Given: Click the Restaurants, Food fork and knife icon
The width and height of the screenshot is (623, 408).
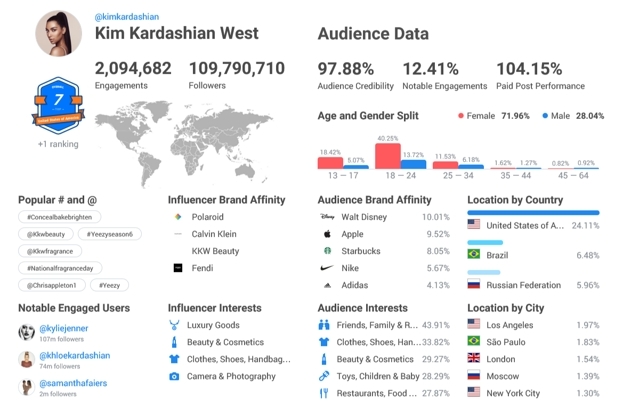Looking at the screenshot, I should (324, 393).
